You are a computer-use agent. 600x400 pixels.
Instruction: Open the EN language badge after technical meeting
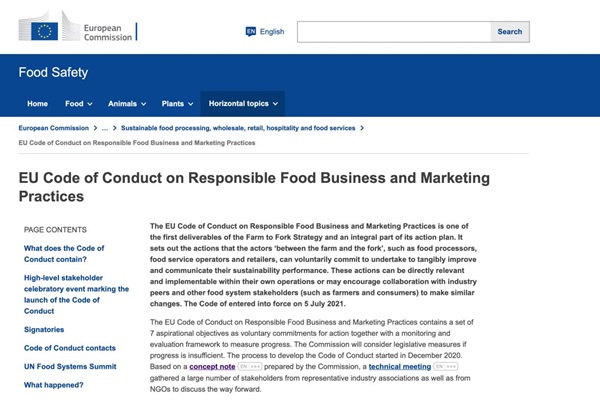tap(446, 367)
